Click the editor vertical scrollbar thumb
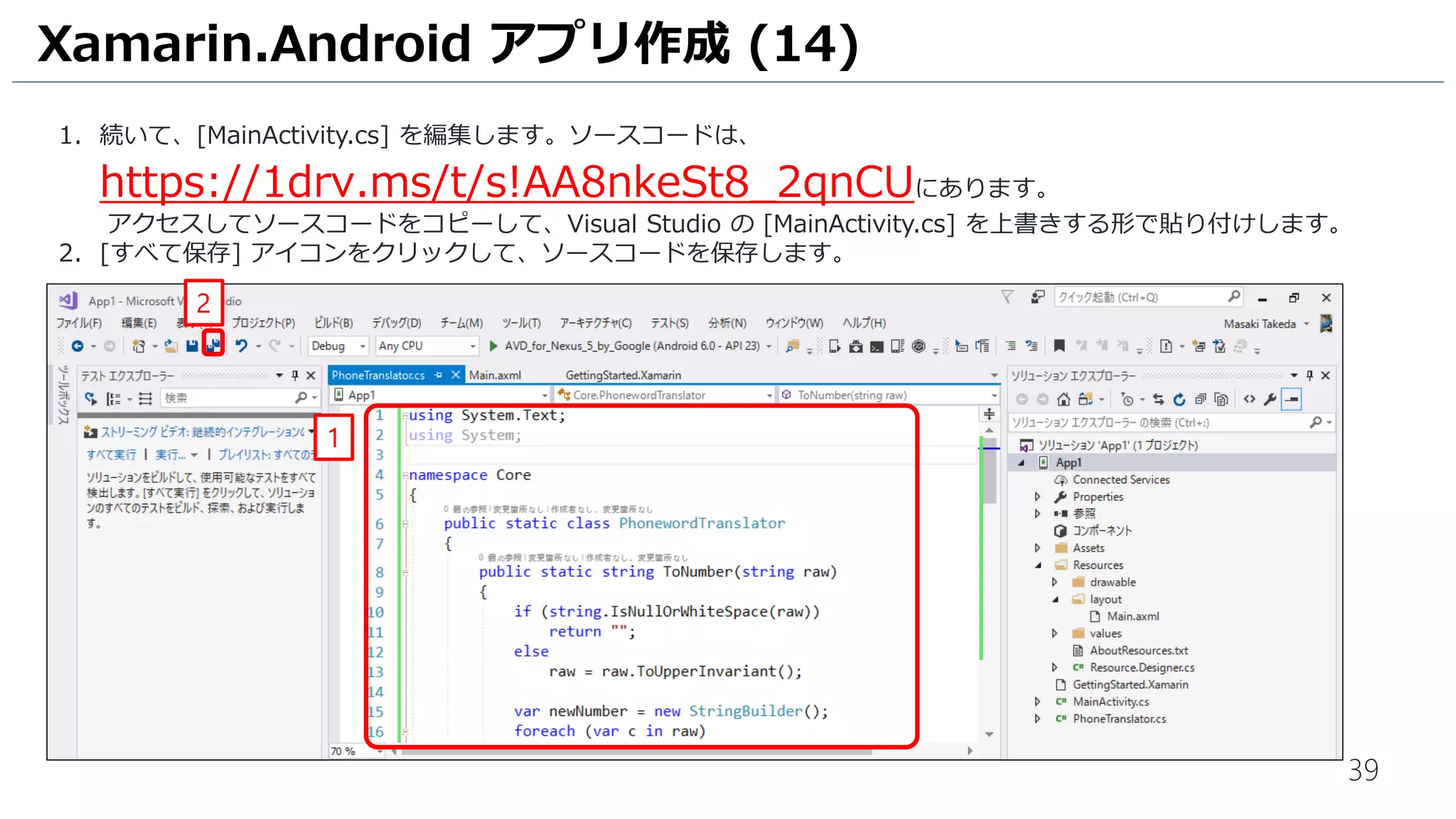Image resolution: width=1456 pixels, height=819 pixels. 989,471
